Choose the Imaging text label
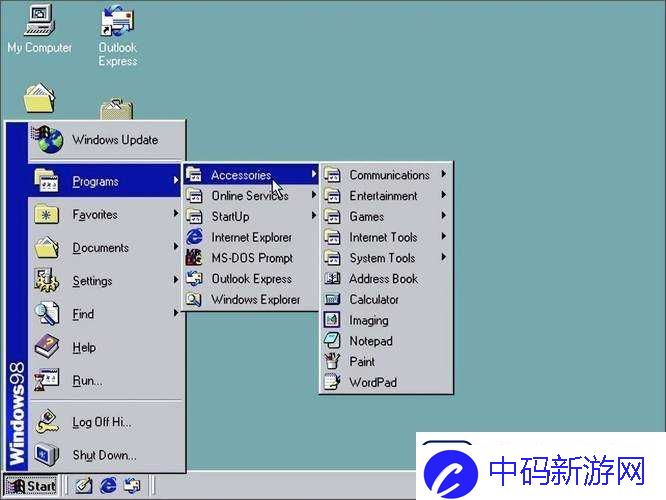The width and height of the screenshot is (666, 500). tap(369, 320)
